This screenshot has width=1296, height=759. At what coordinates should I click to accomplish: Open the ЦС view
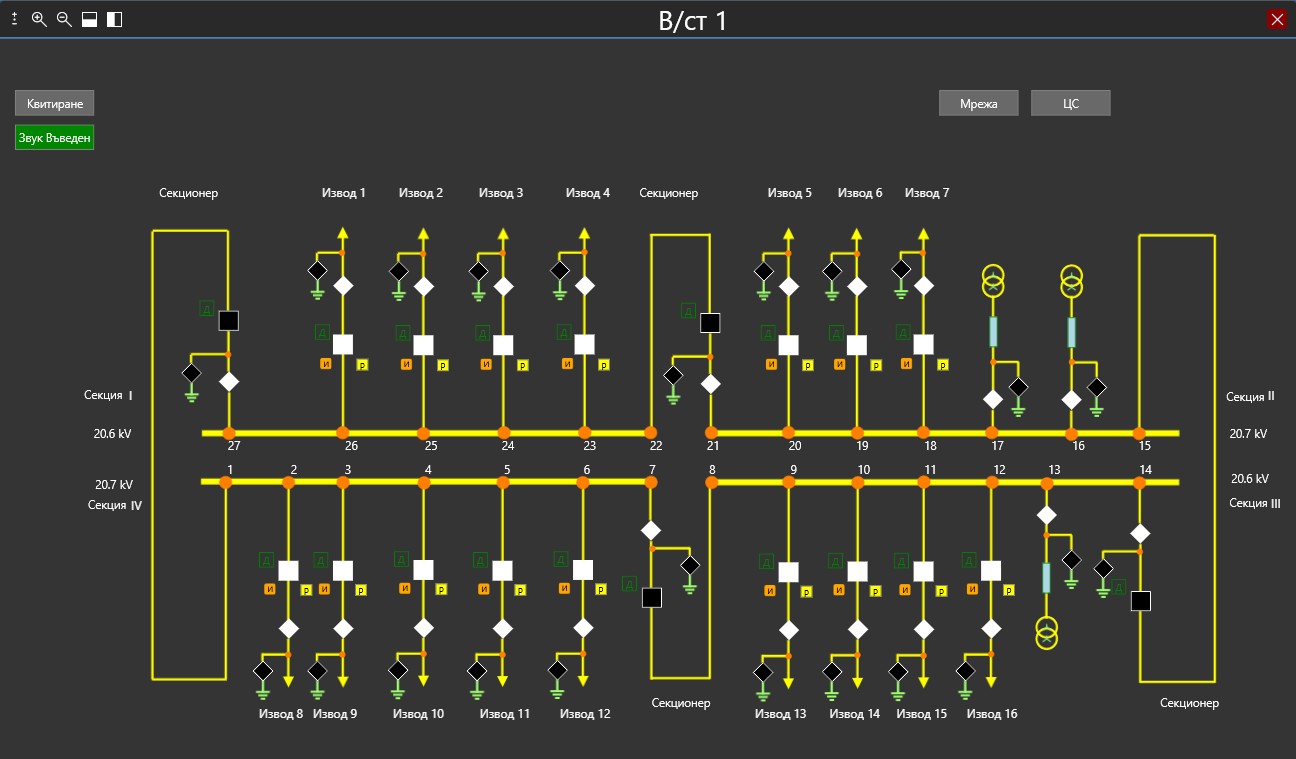tap(1070, 103)
